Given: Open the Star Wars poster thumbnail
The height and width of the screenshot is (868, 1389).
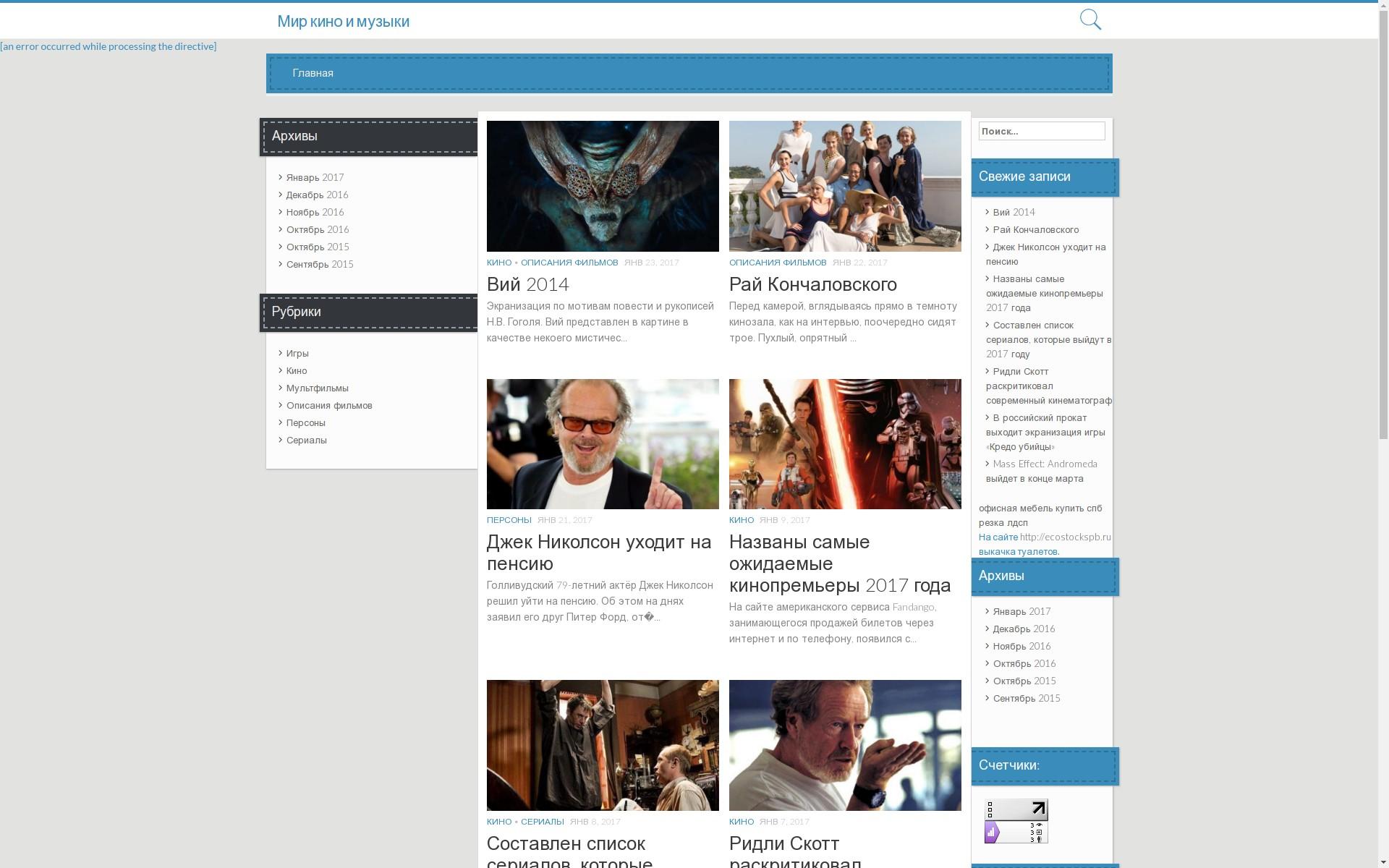Looking at the screenshot, I should pos(845,444).
